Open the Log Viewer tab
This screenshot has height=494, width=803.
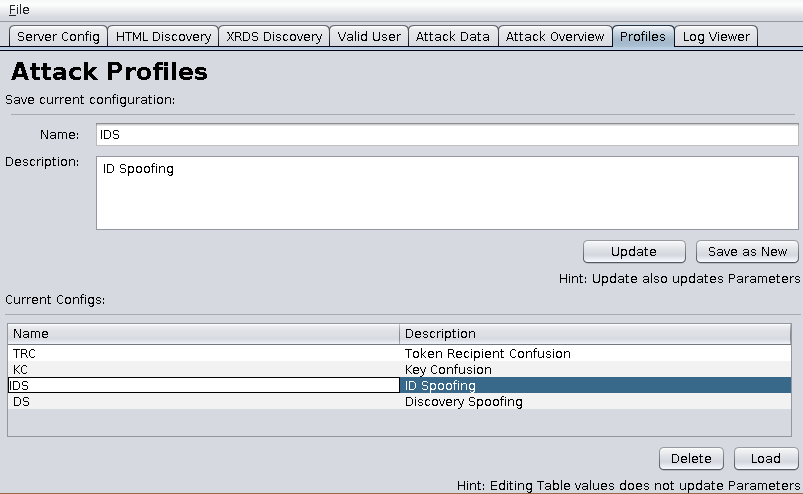pyautogui.click(x=716, y=37)
